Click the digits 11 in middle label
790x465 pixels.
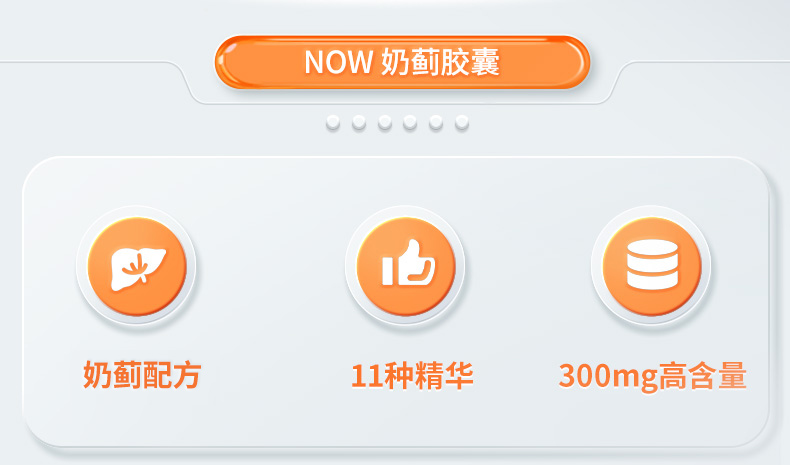366,376
